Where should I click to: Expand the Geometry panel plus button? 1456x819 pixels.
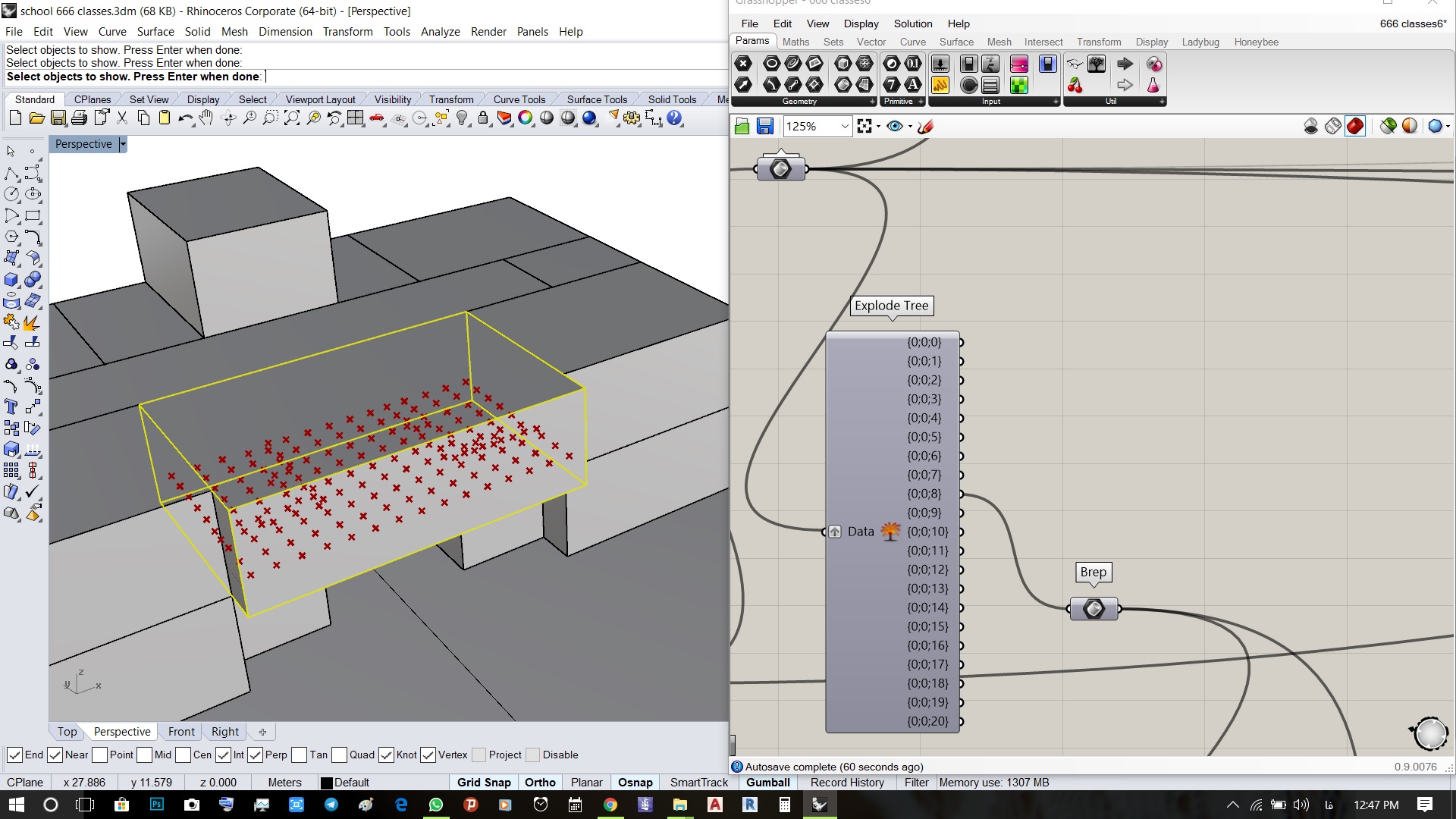(x=872, y=102)
